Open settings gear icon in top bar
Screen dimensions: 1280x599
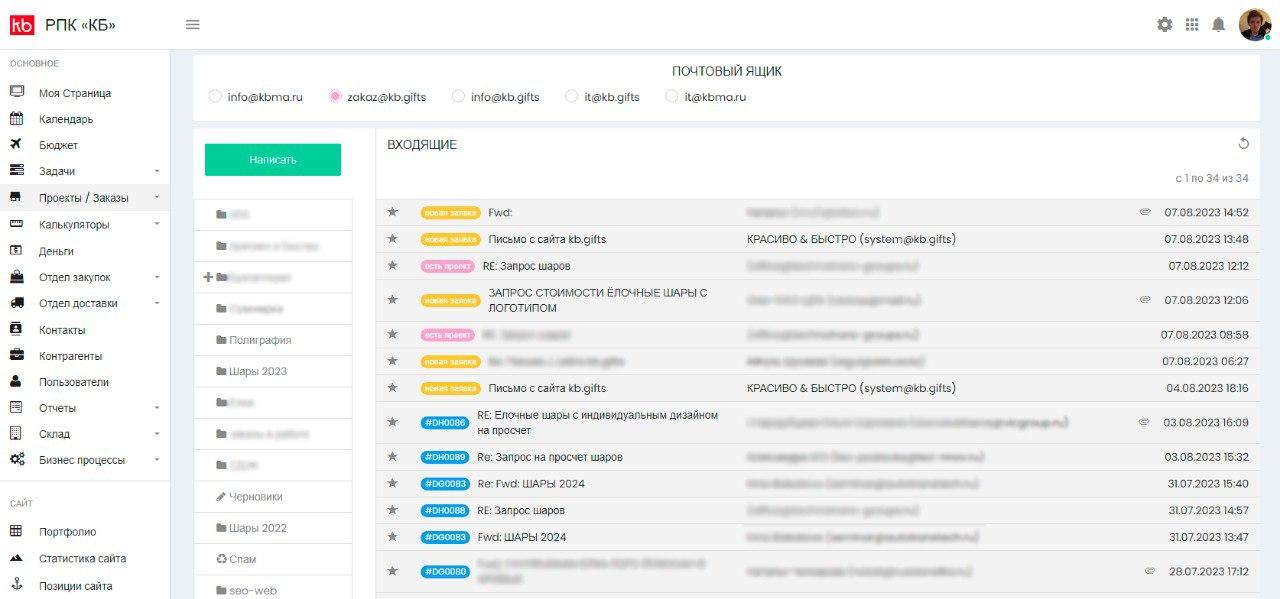click(x=1164, y=25)
